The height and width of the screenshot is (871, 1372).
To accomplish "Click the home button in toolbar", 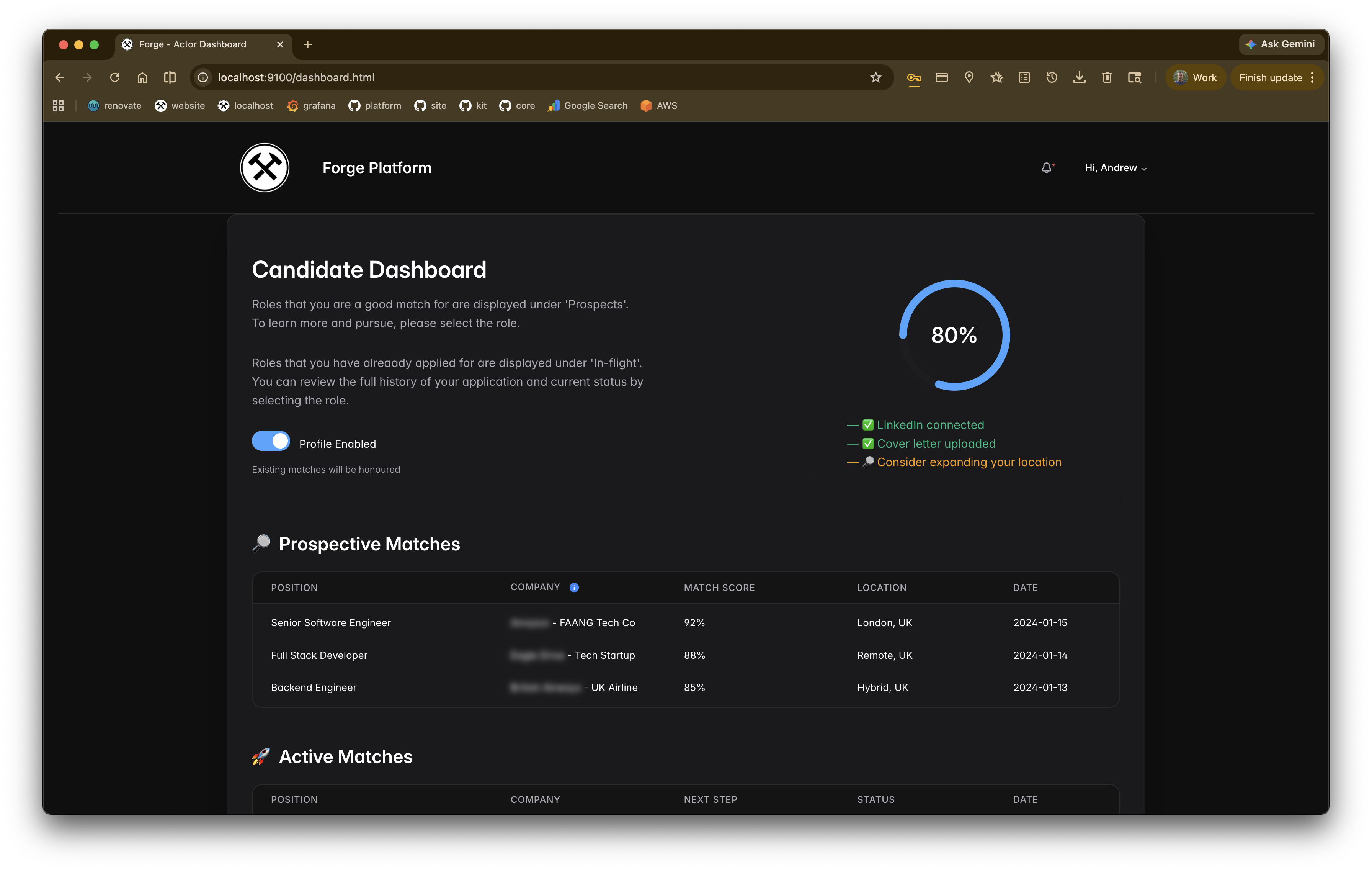I will [x=142, y=77].
